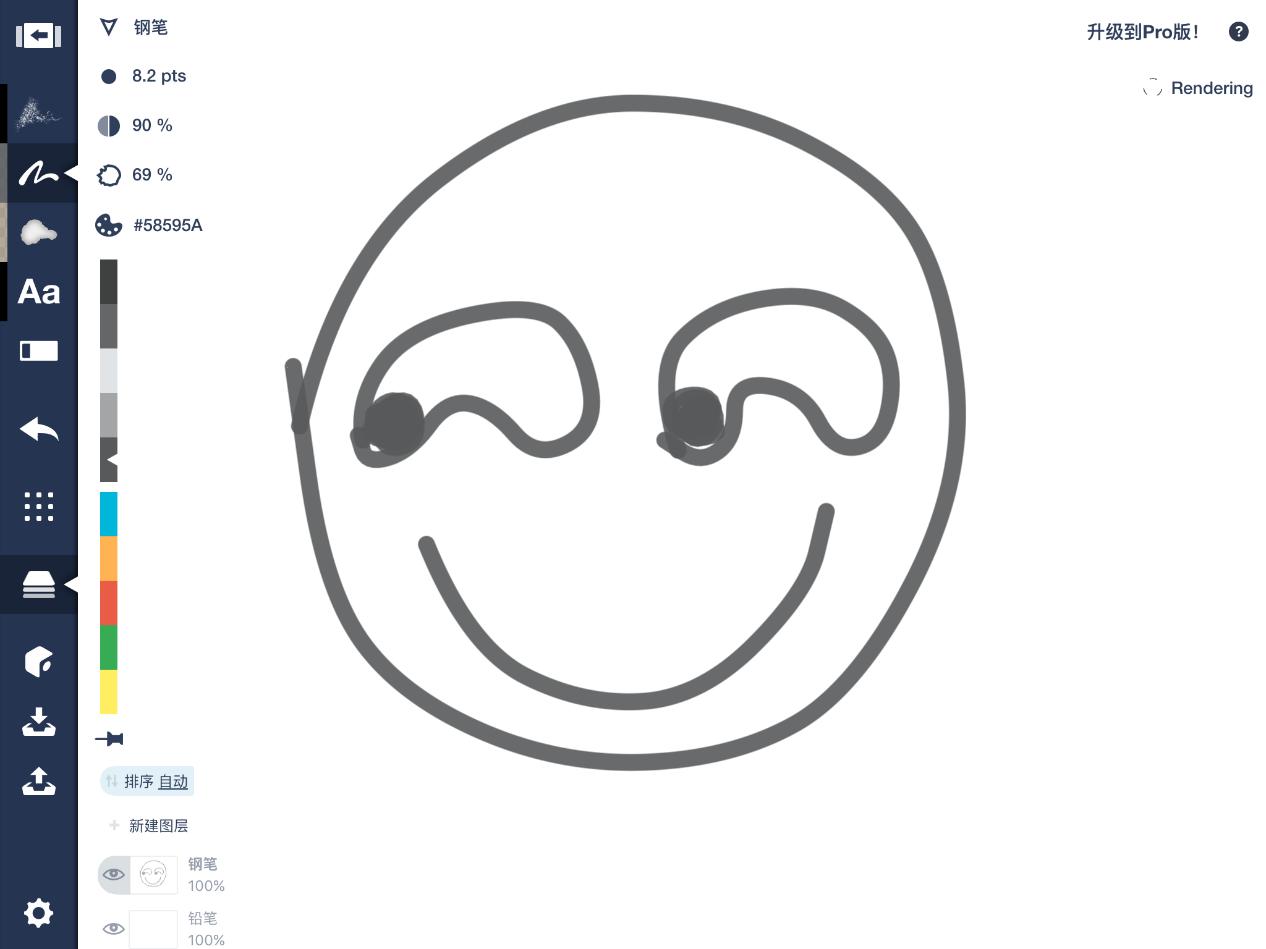The image size is (1266, 949).
Task: Change layer sort mode 自动
Action: pyautogui.click(x=173, y=782)
